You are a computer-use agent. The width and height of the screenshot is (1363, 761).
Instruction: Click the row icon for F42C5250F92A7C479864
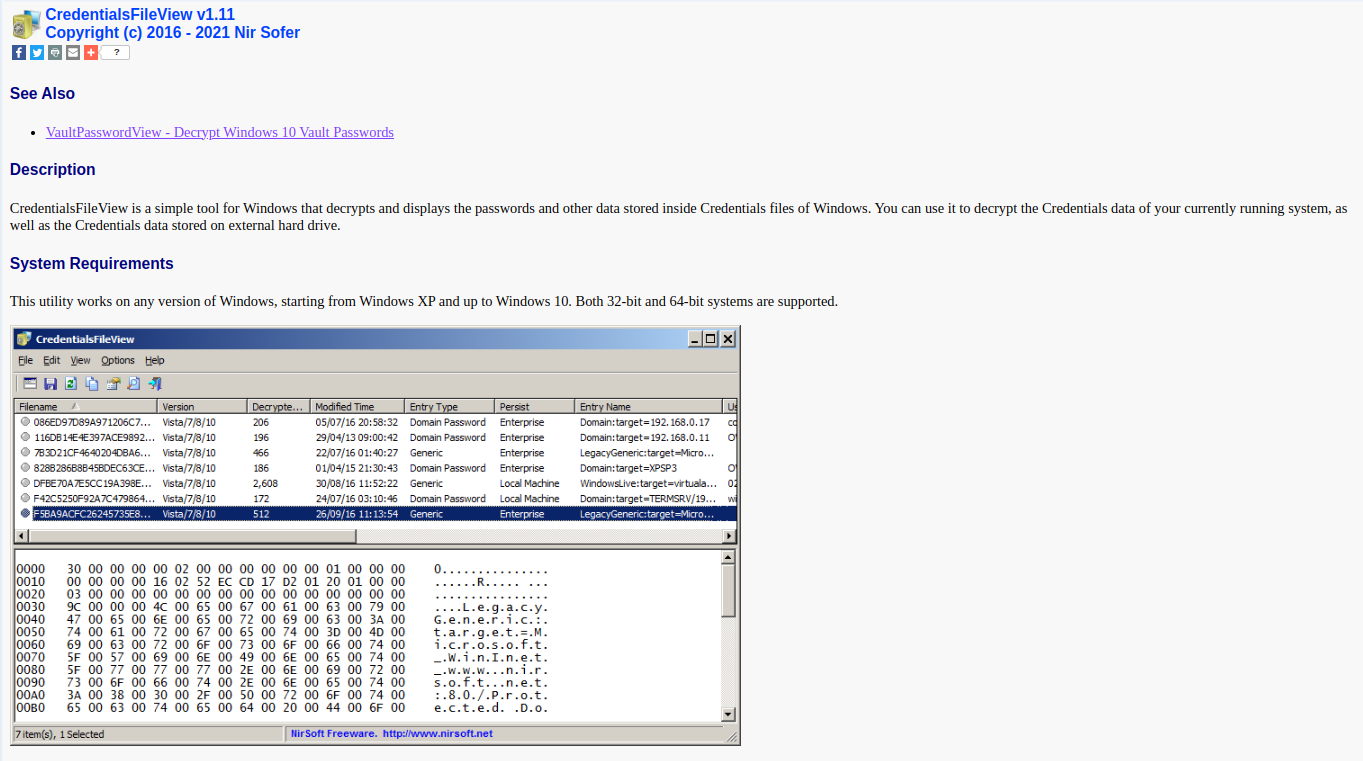(25, 498)
